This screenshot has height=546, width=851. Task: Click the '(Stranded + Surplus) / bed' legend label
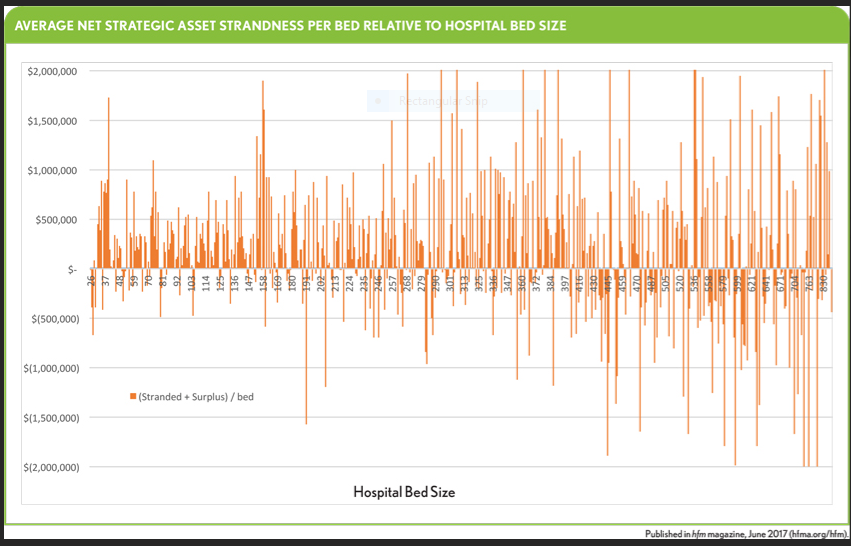pyautogui.click(x=195, y=397)
